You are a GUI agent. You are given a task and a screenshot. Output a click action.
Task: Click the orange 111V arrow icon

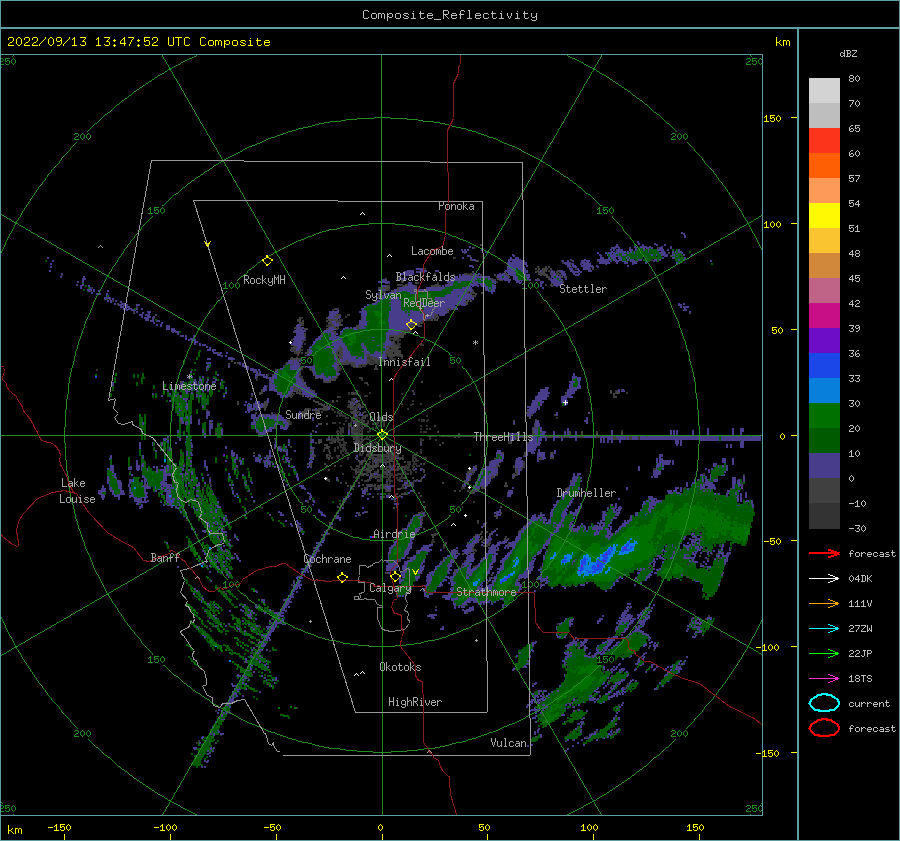tap(824, 603)
